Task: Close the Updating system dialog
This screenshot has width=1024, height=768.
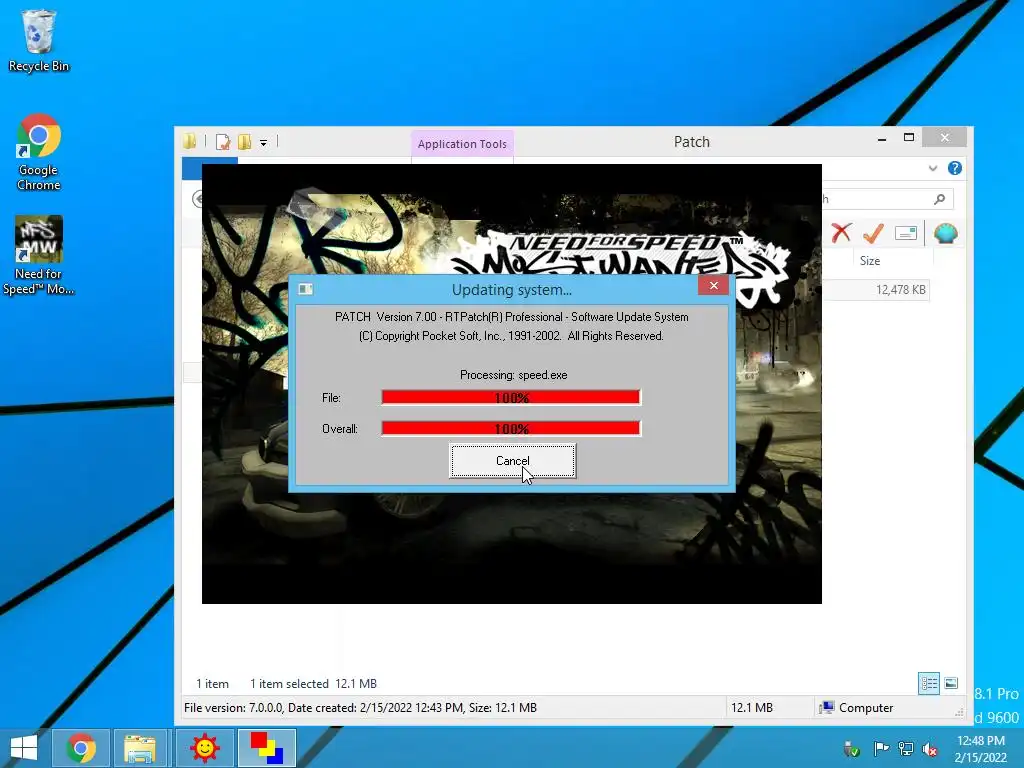Action: tap(713, 285)
